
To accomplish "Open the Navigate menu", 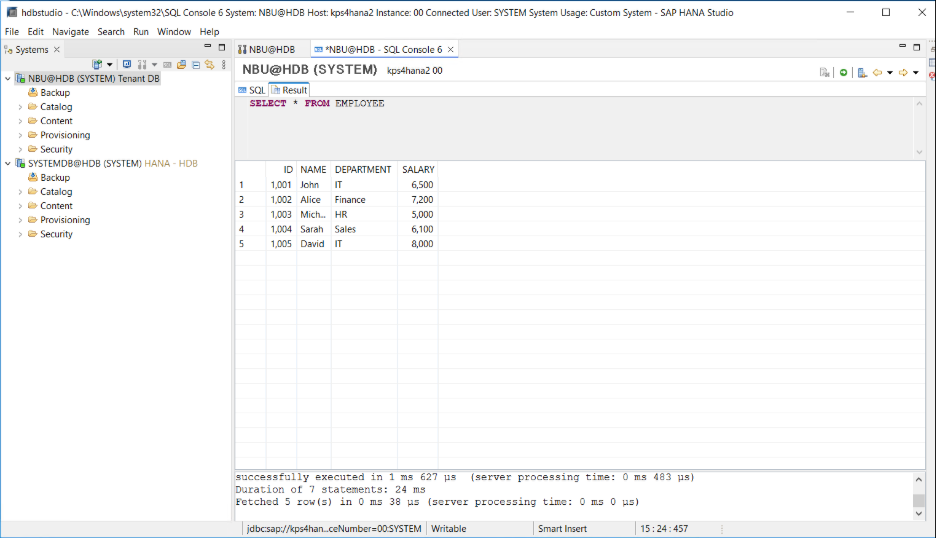I will click(70, 32).
